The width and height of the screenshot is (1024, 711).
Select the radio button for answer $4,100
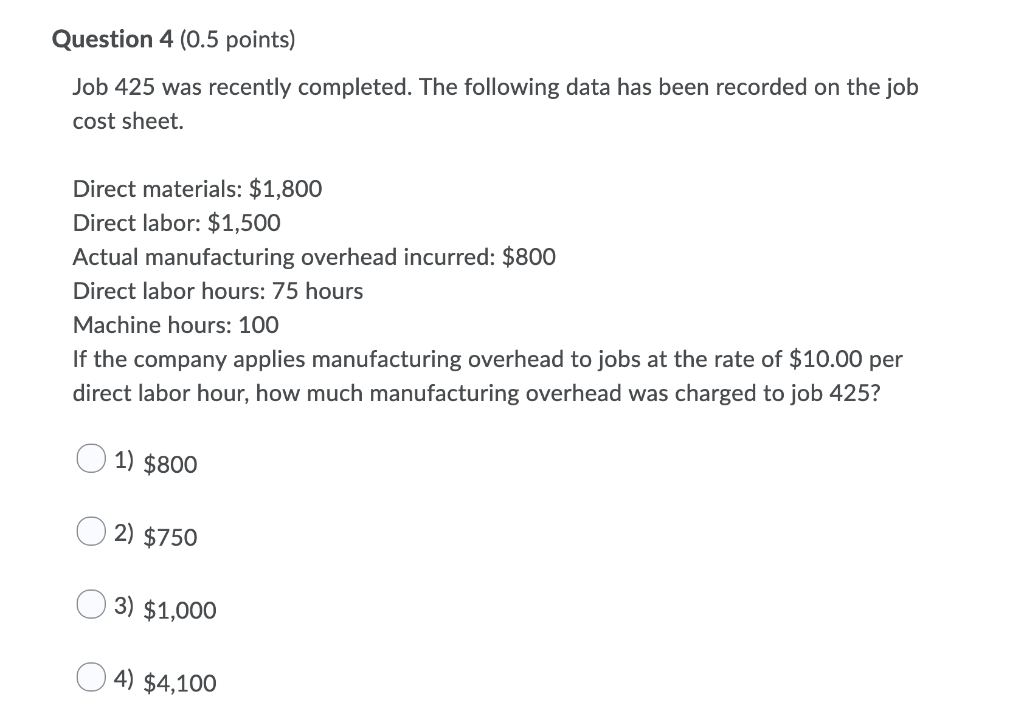click(x=91, y=676)
